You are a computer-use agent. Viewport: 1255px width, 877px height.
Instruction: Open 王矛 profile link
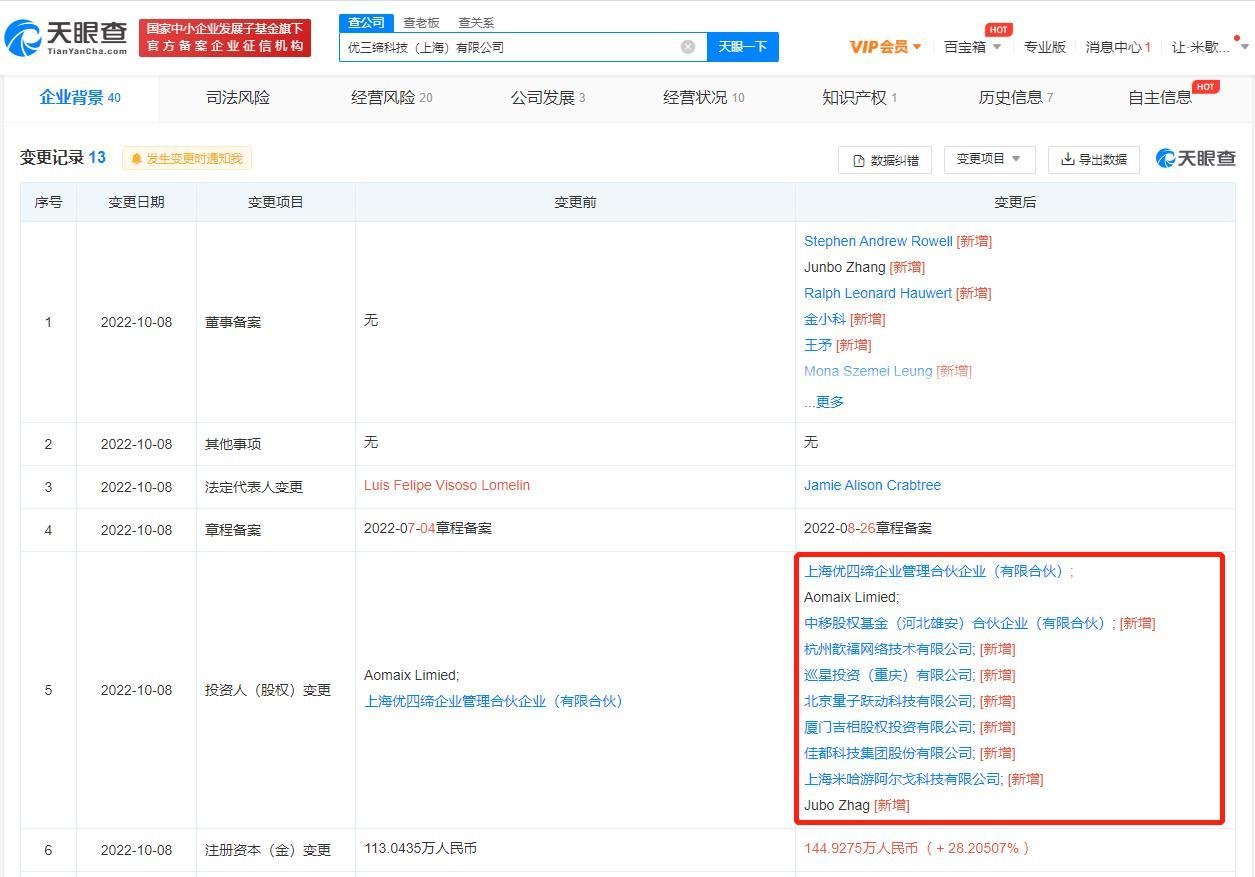[818, 345]
